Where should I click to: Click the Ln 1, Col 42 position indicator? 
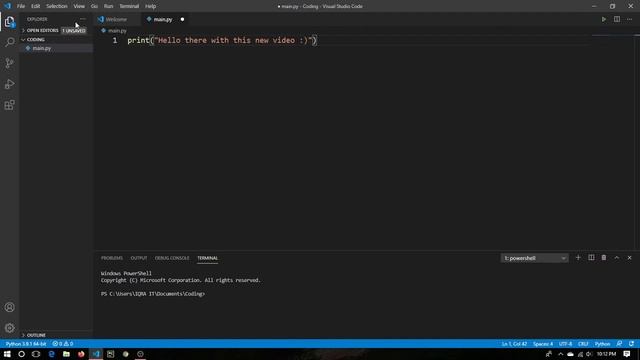point(514,344)
